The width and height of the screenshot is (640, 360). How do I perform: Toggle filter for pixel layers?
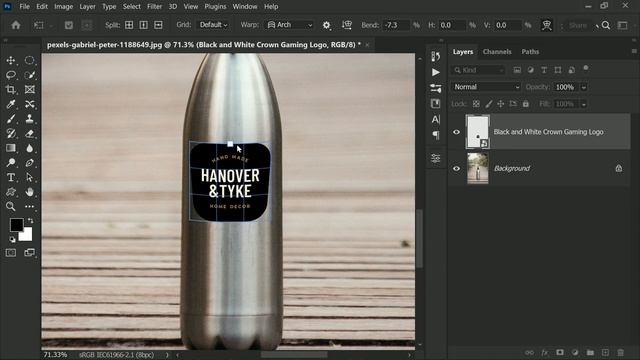click(x=517, y=70)
